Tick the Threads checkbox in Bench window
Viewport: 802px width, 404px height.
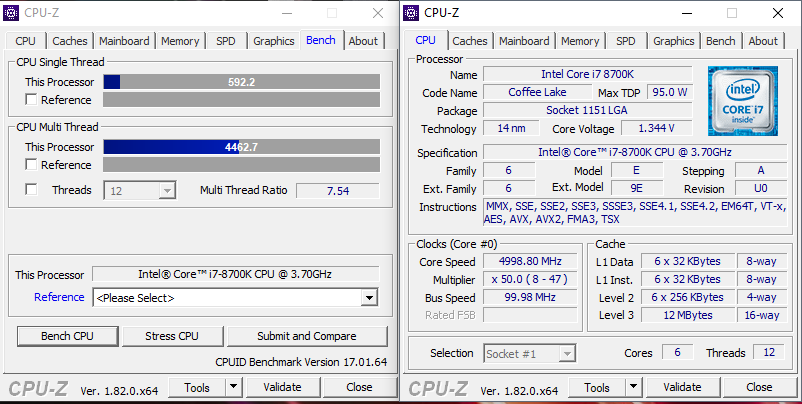(x=31, y=189)
